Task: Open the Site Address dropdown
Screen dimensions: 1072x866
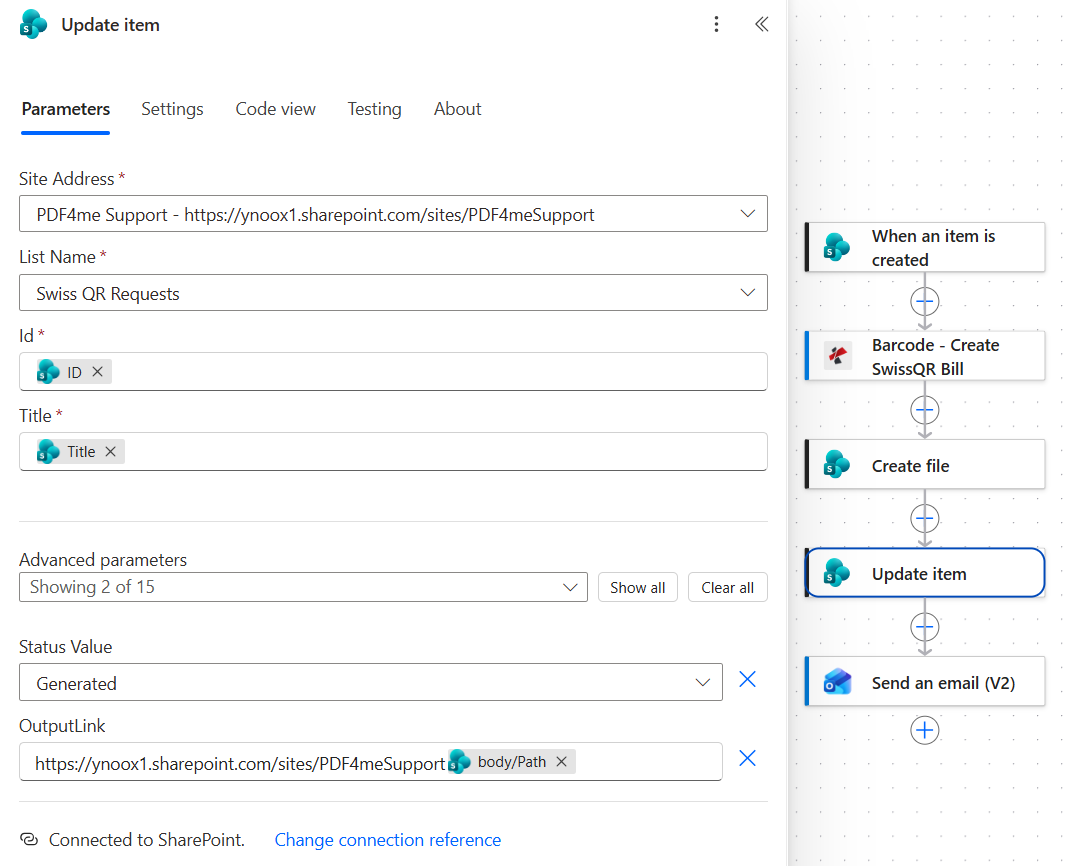Action: click(393, 214)
